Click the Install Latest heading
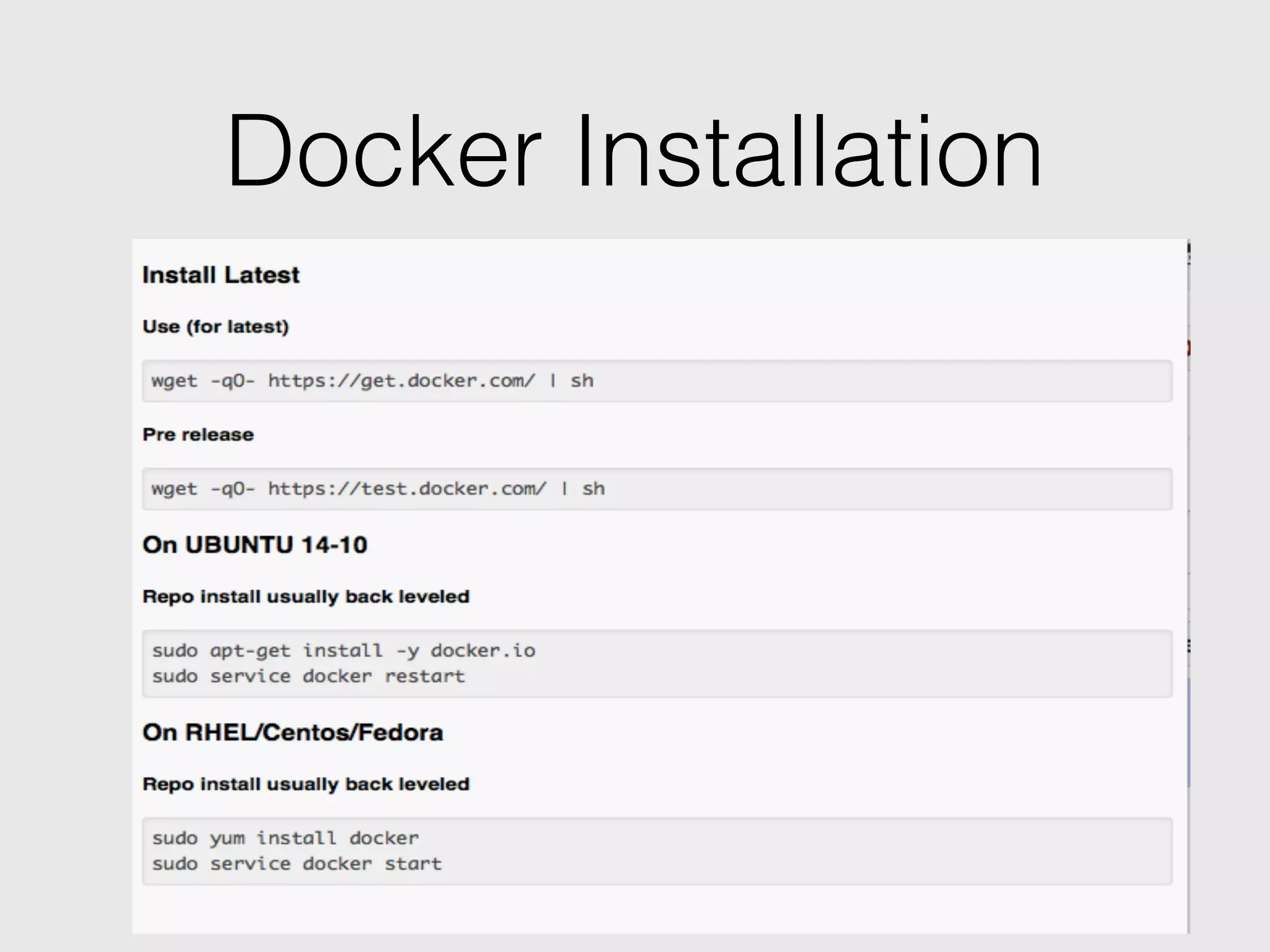 (221, 275)
